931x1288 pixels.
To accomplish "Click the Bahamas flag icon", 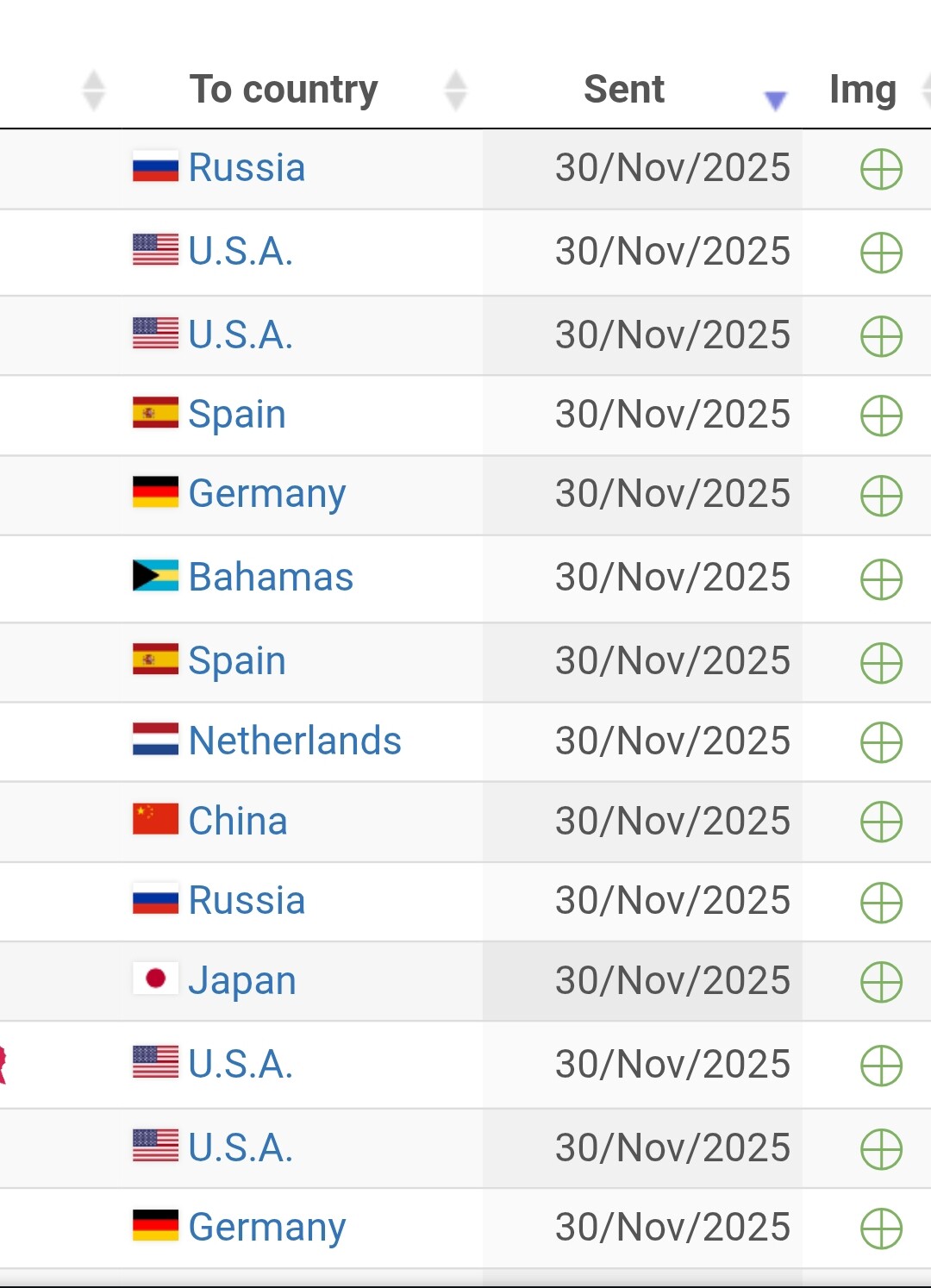I will click(x=155, y=577).
